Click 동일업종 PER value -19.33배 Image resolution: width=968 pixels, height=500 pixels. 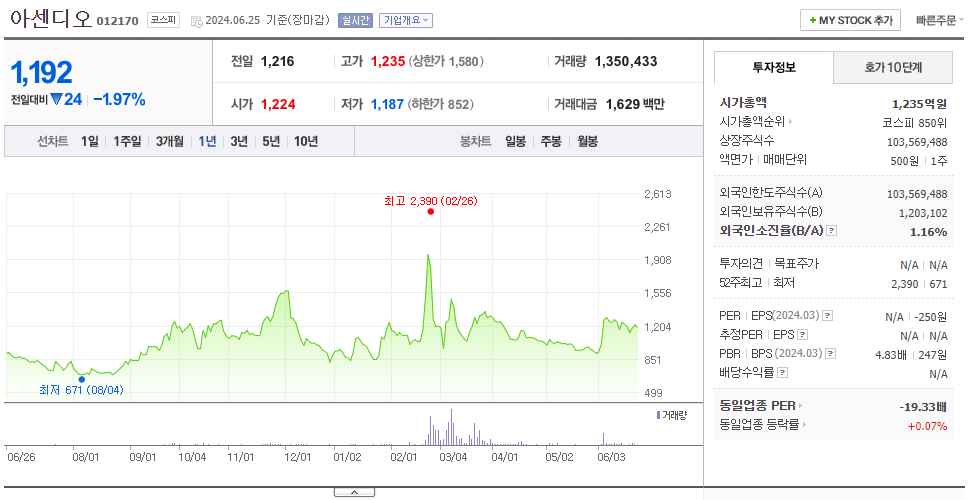tap(924, 407)
